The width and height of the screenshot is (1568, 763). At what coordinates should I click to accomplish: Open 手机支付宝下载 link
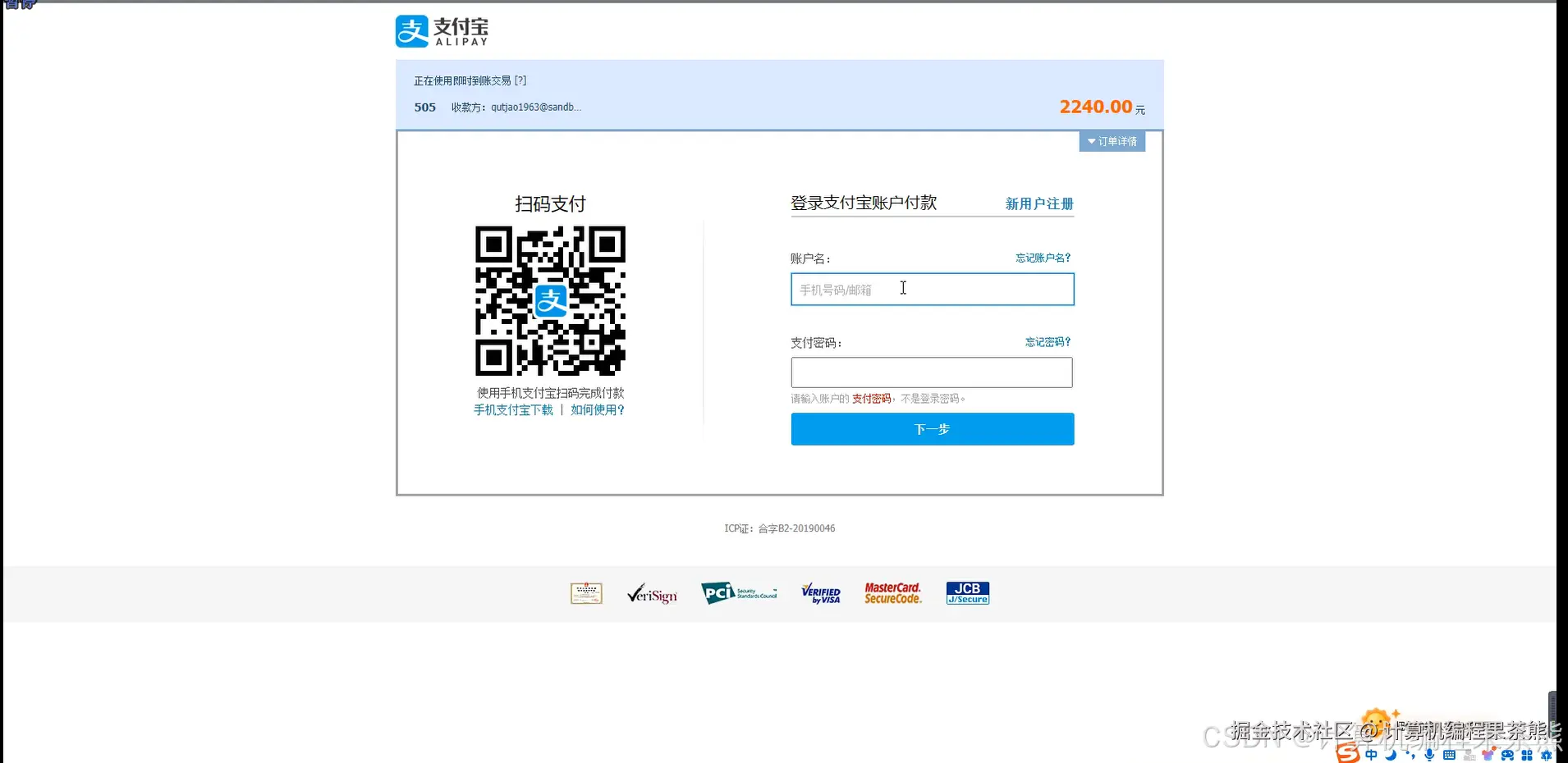pyautogui.click(x=513, y=409)
